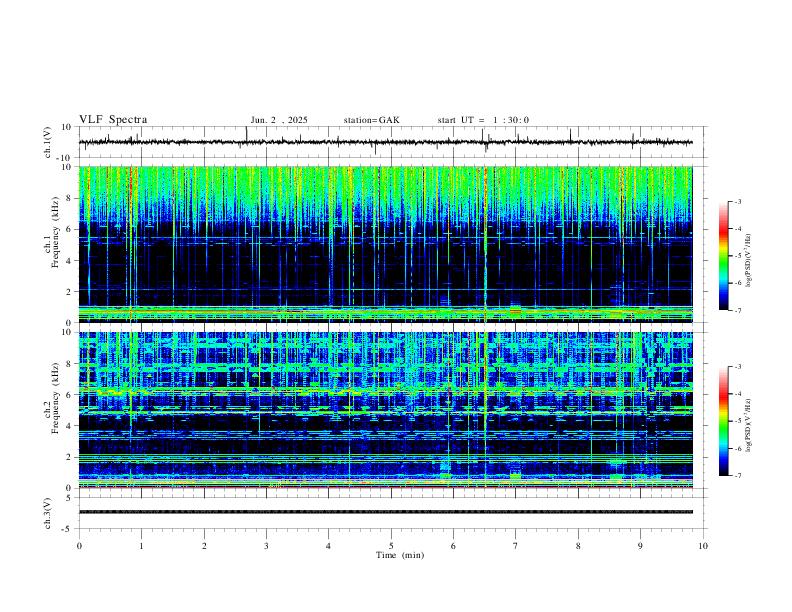Screen dimensions: 792x612
Task: Click the time axis tick label "6"
Action: point(454,546)
